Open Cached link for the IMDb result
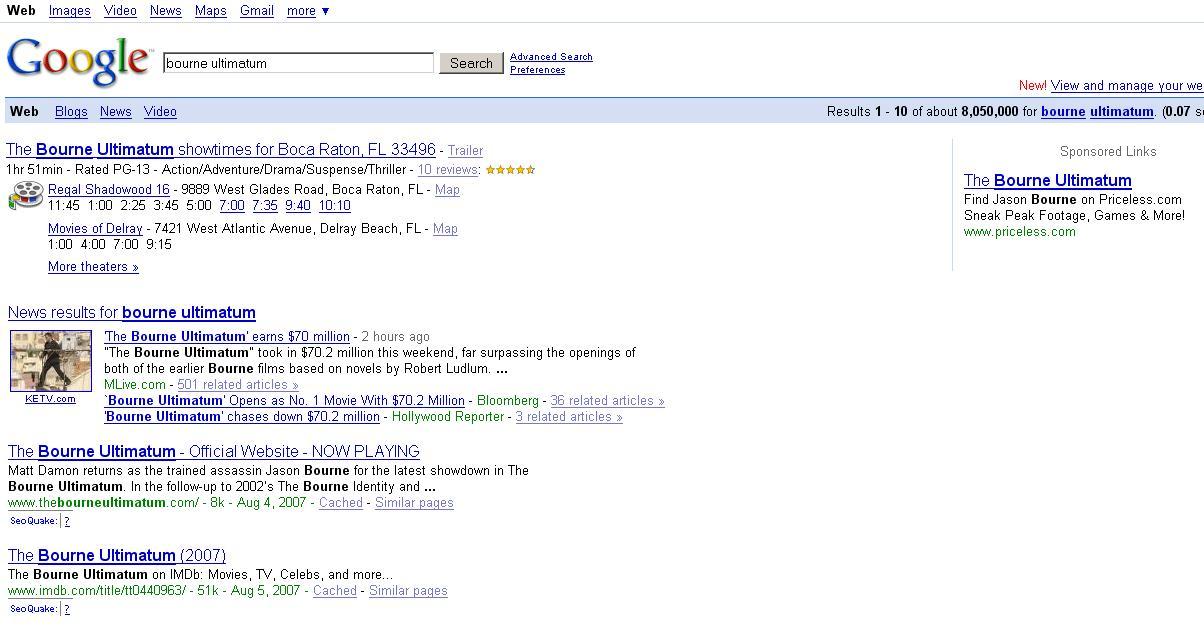 335,591
